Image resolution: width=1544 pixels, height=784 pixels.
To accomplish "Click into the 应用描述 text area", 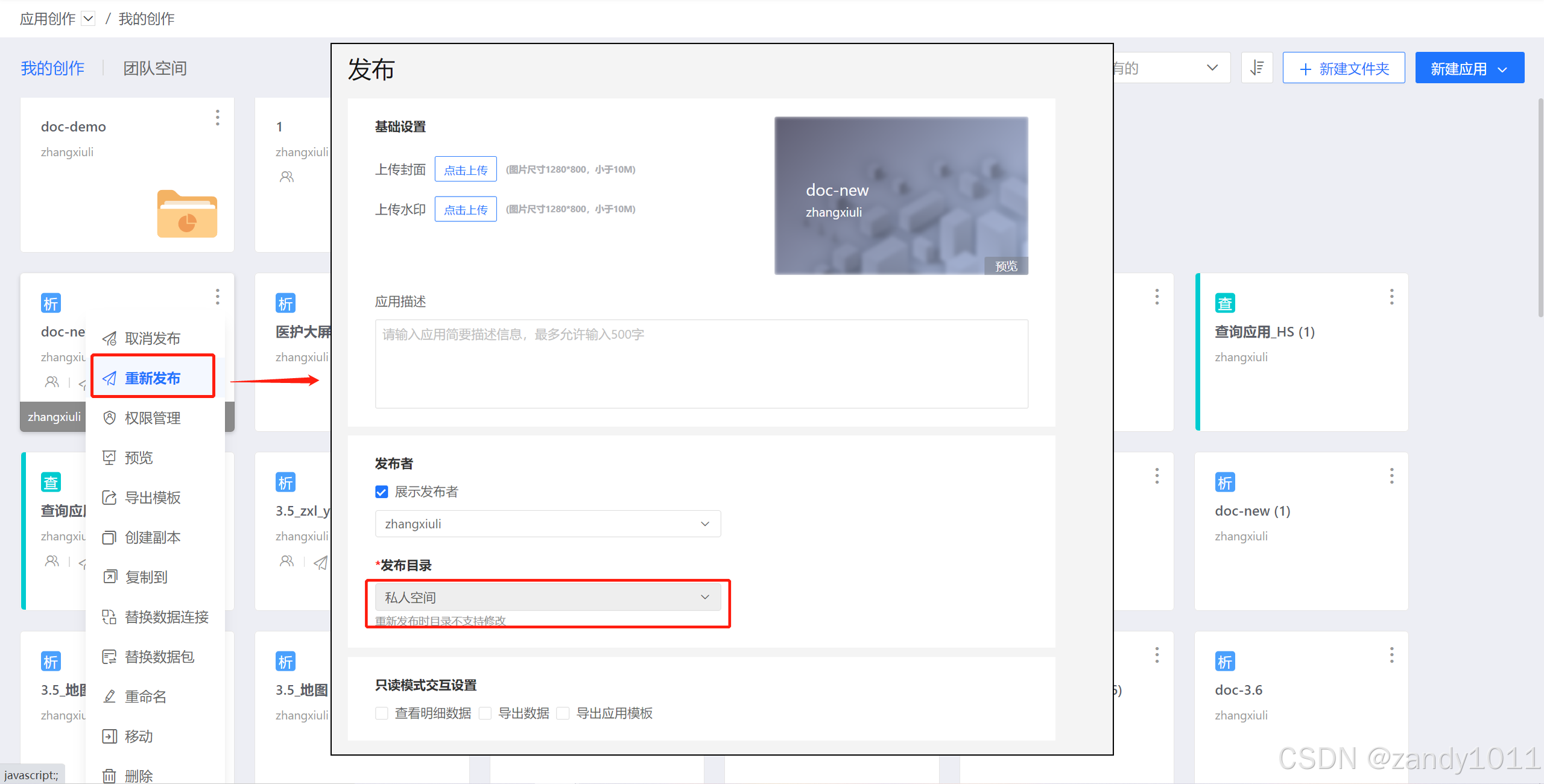I will click(701, 364).
